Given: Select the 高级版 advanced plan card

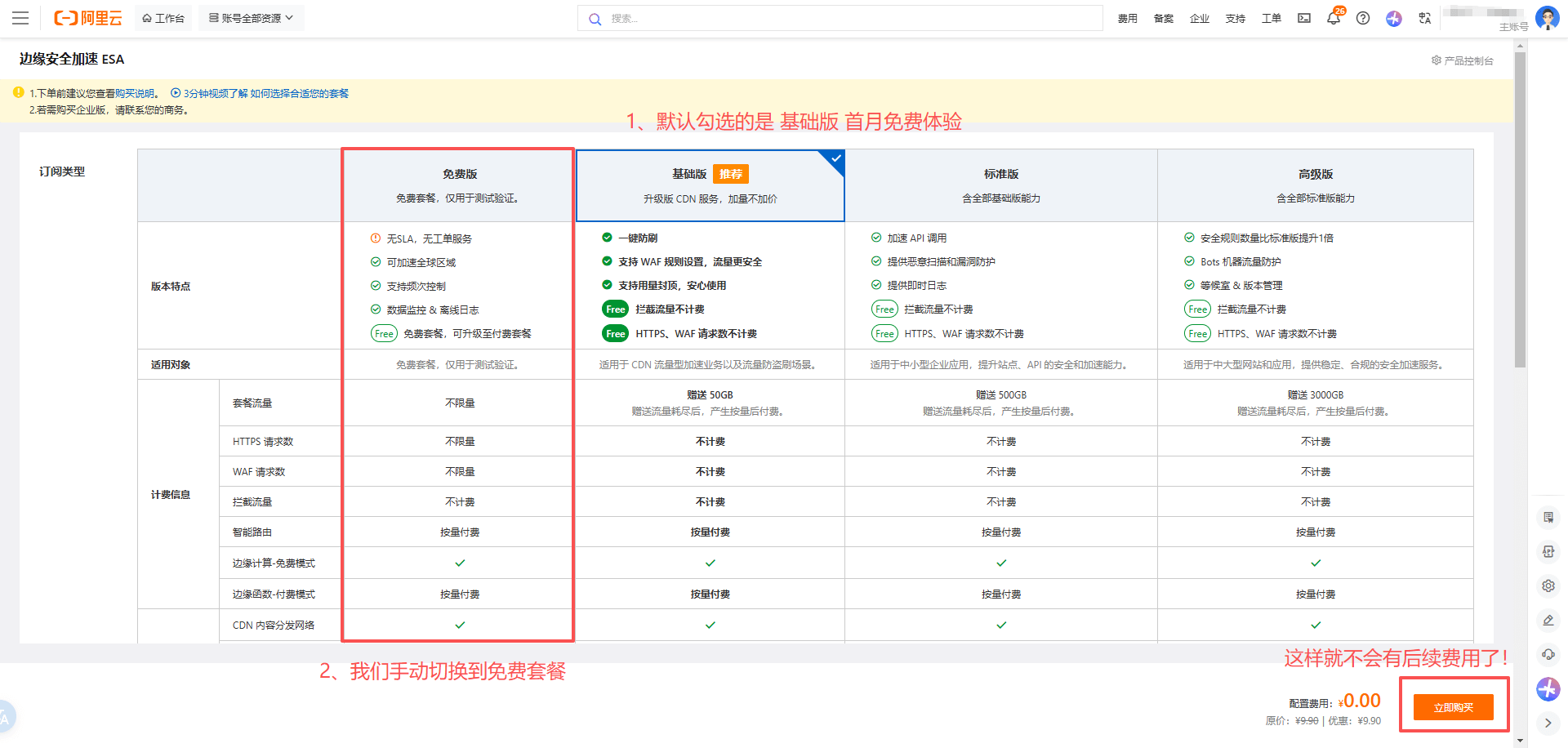Looking at the screenshot, I should [1315, 185].
